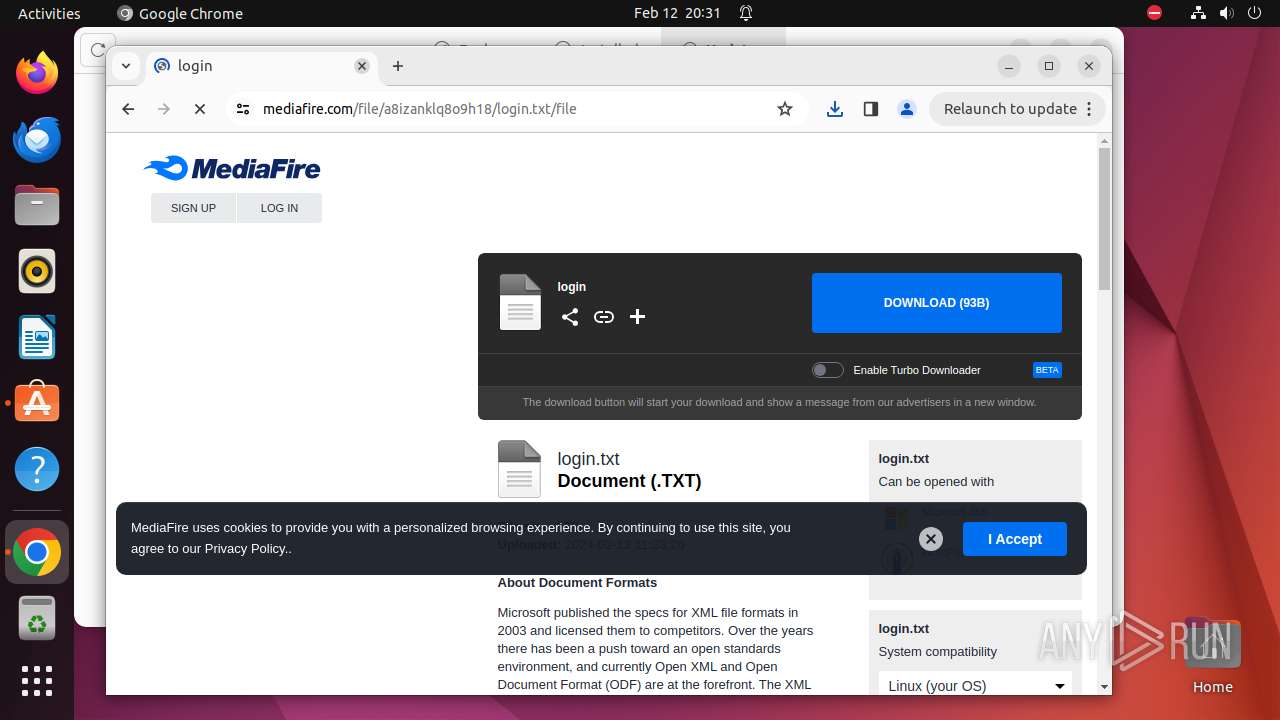This screenshot has height=720, width=1280.
Task: Open Chrome three-dot menu
Action: click(x=1089, y=109)
